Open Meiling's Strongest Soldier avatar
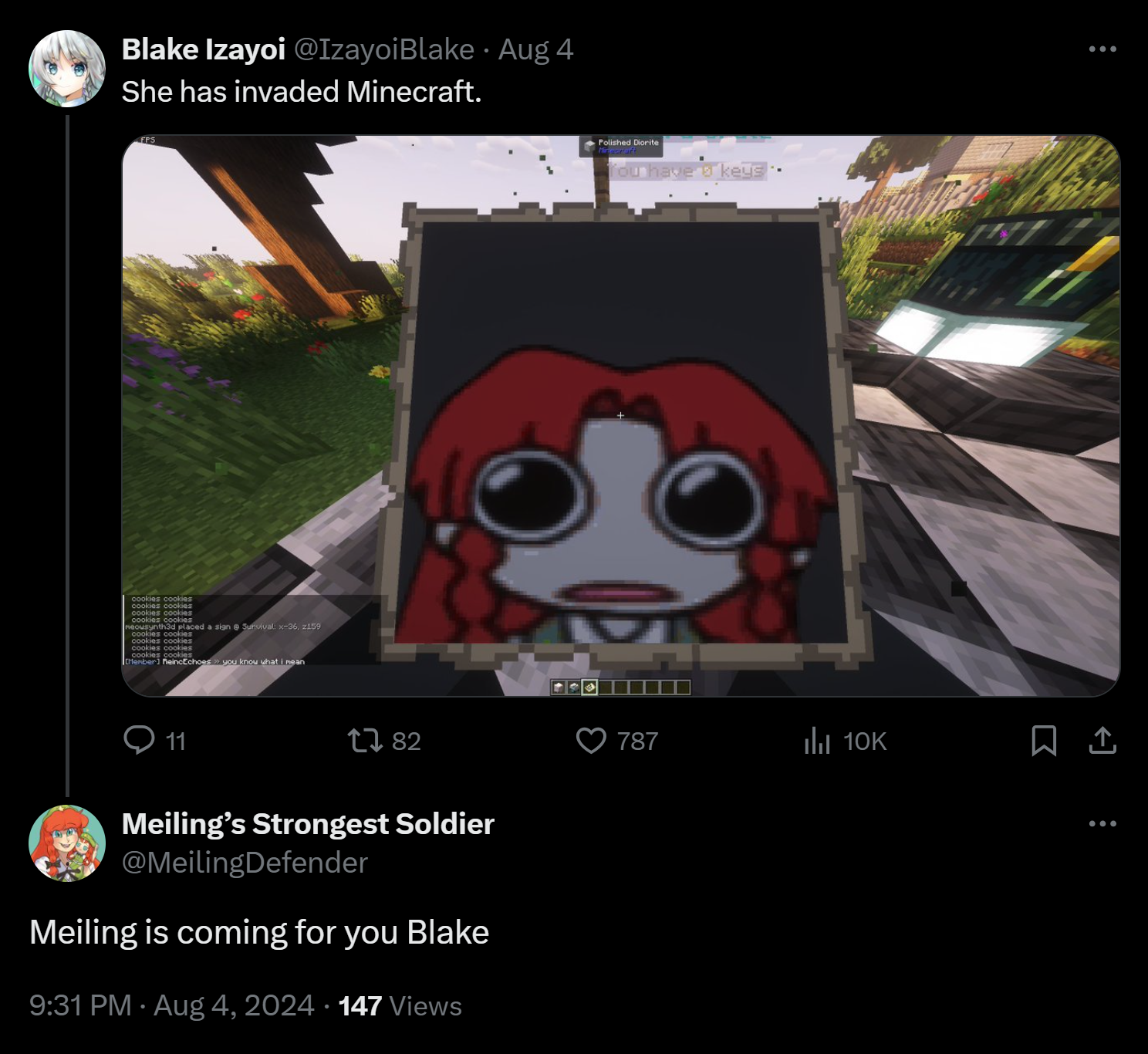 (x=67, y=843)
